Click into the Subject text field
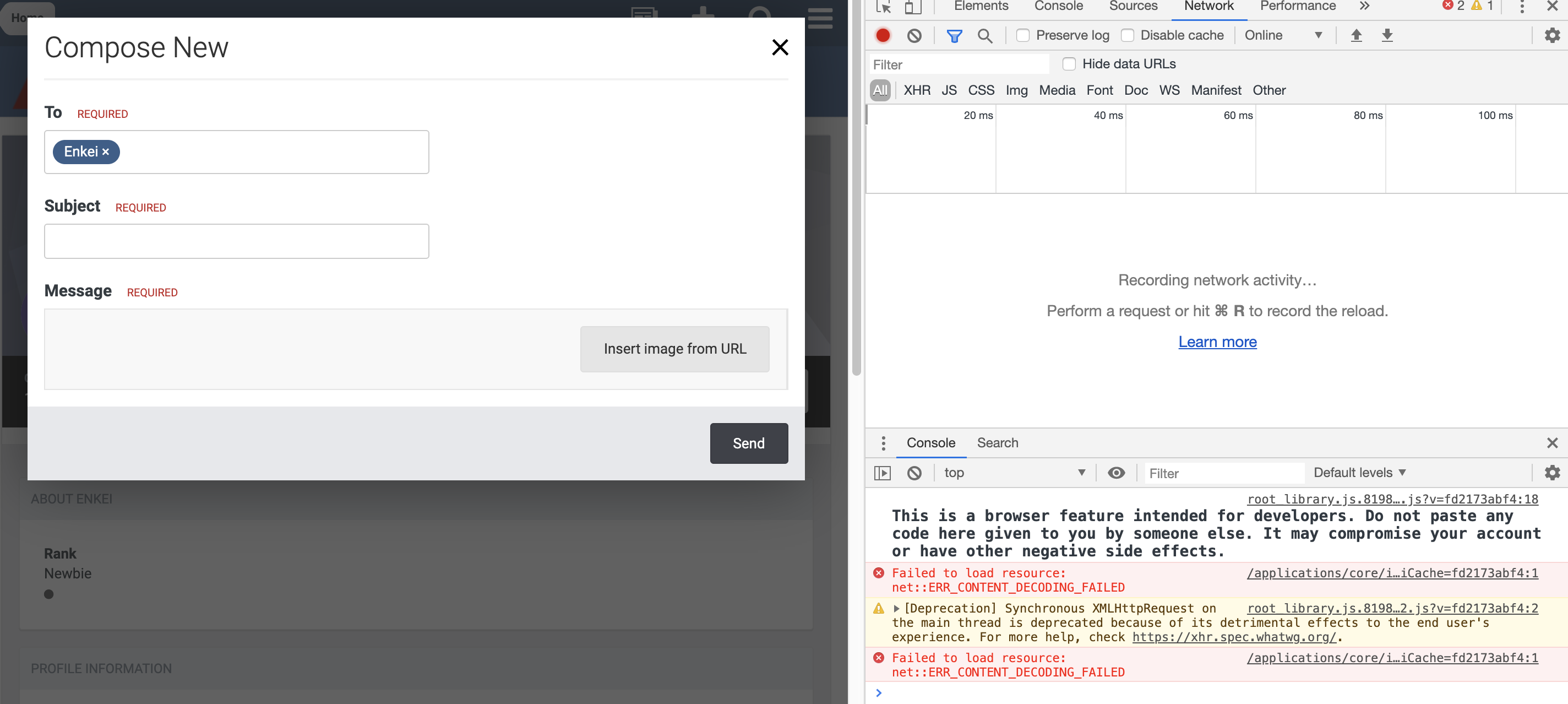Screen dimensions: 1568x704 236,241
